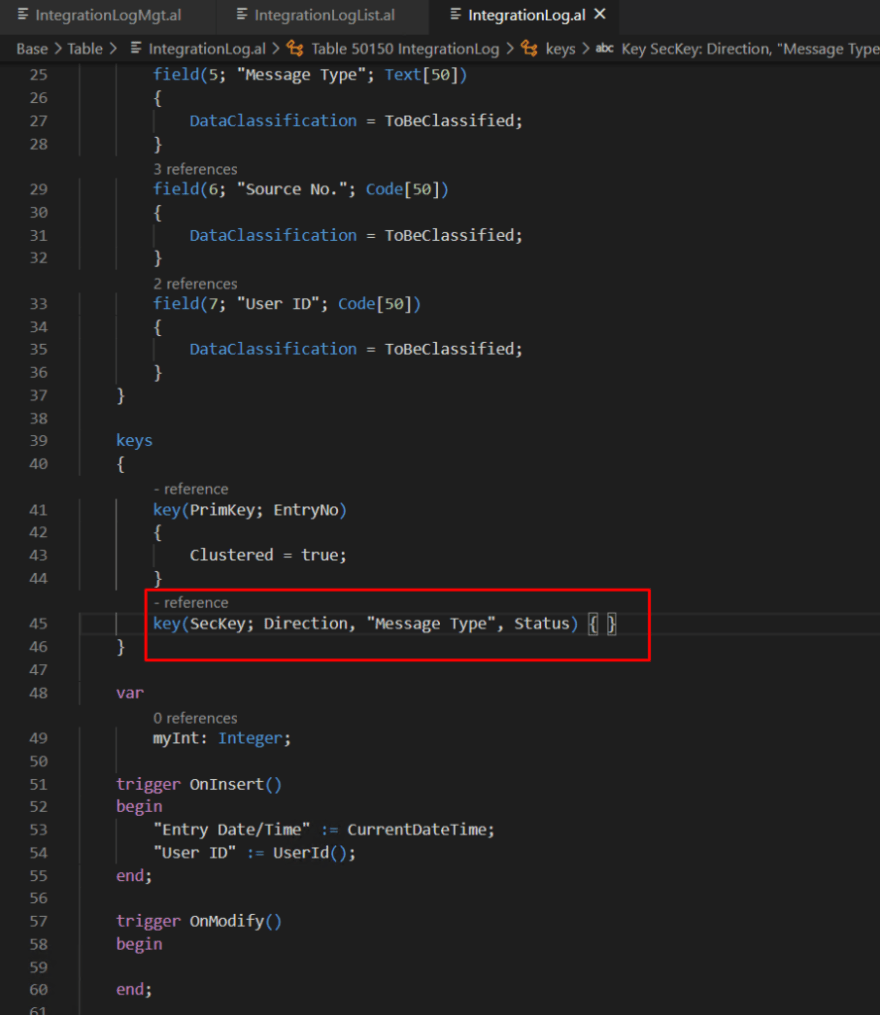
Task: Click the file icon on IntegrationLog.al tab
Action: 456,14
